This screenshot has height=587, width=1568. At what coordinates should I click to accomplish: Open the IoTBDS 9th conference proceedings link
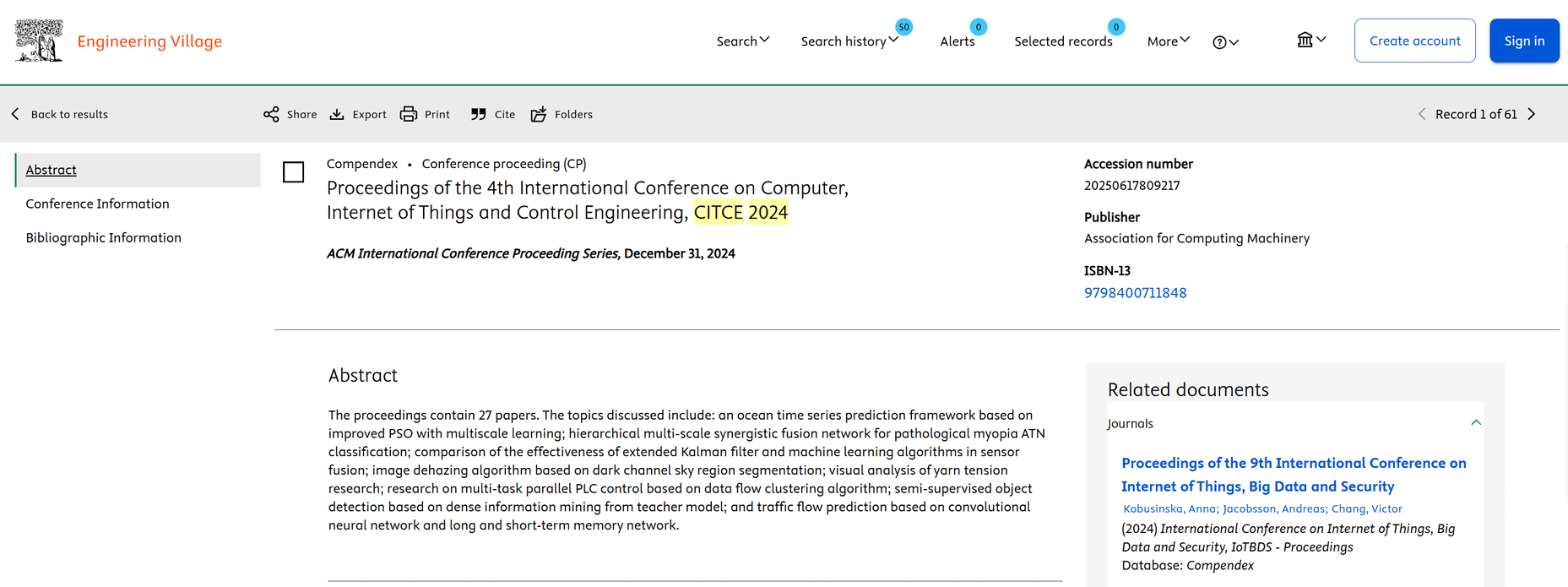pyautogui.click(x=1294, y=474)
